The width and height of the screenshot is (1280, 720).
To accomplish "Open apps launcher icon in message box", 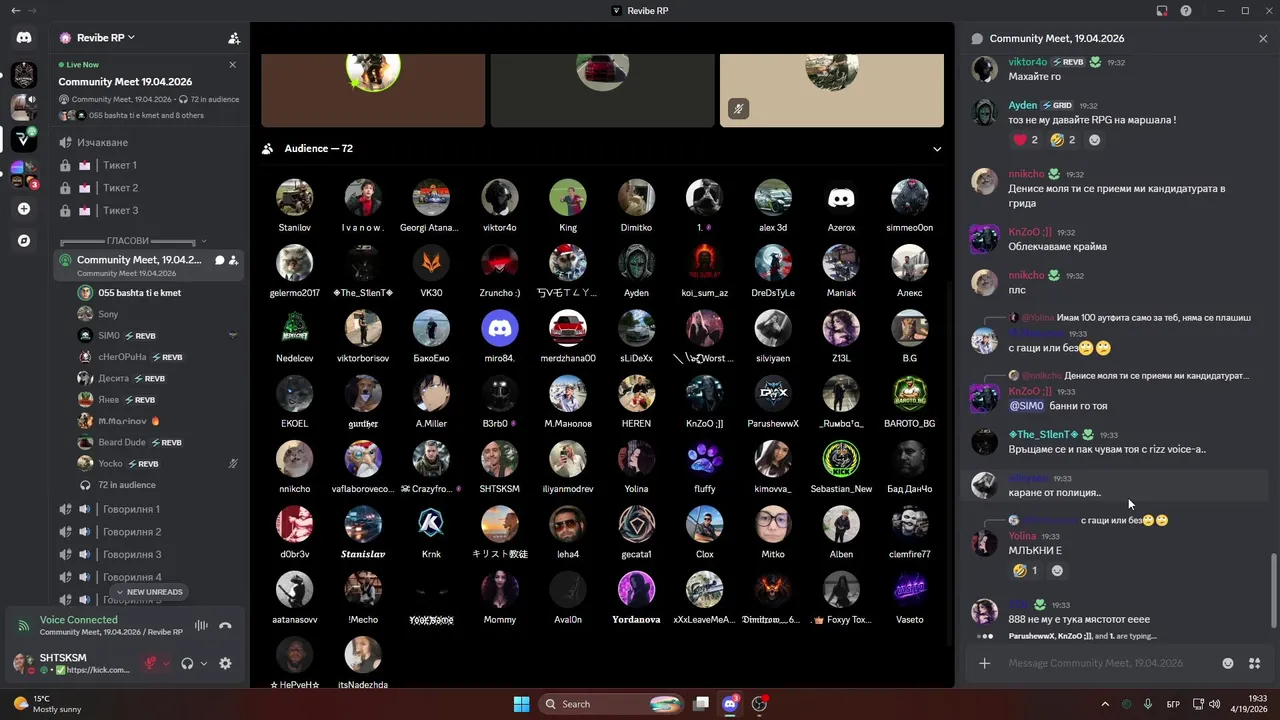I will pyautogui.click(x=1255, y=663).
